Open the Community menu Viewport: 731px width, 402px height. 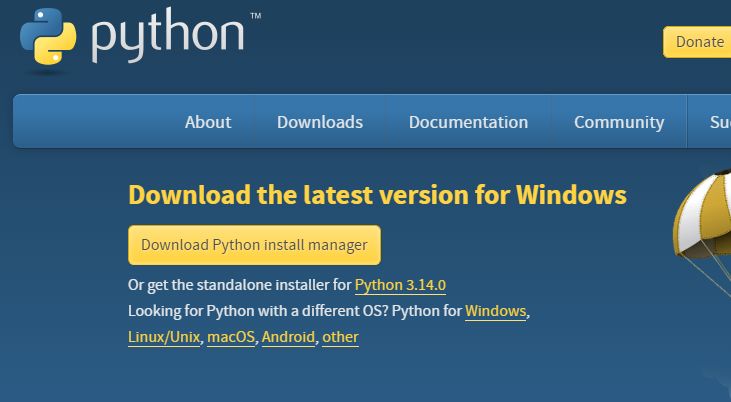(619, 123)
